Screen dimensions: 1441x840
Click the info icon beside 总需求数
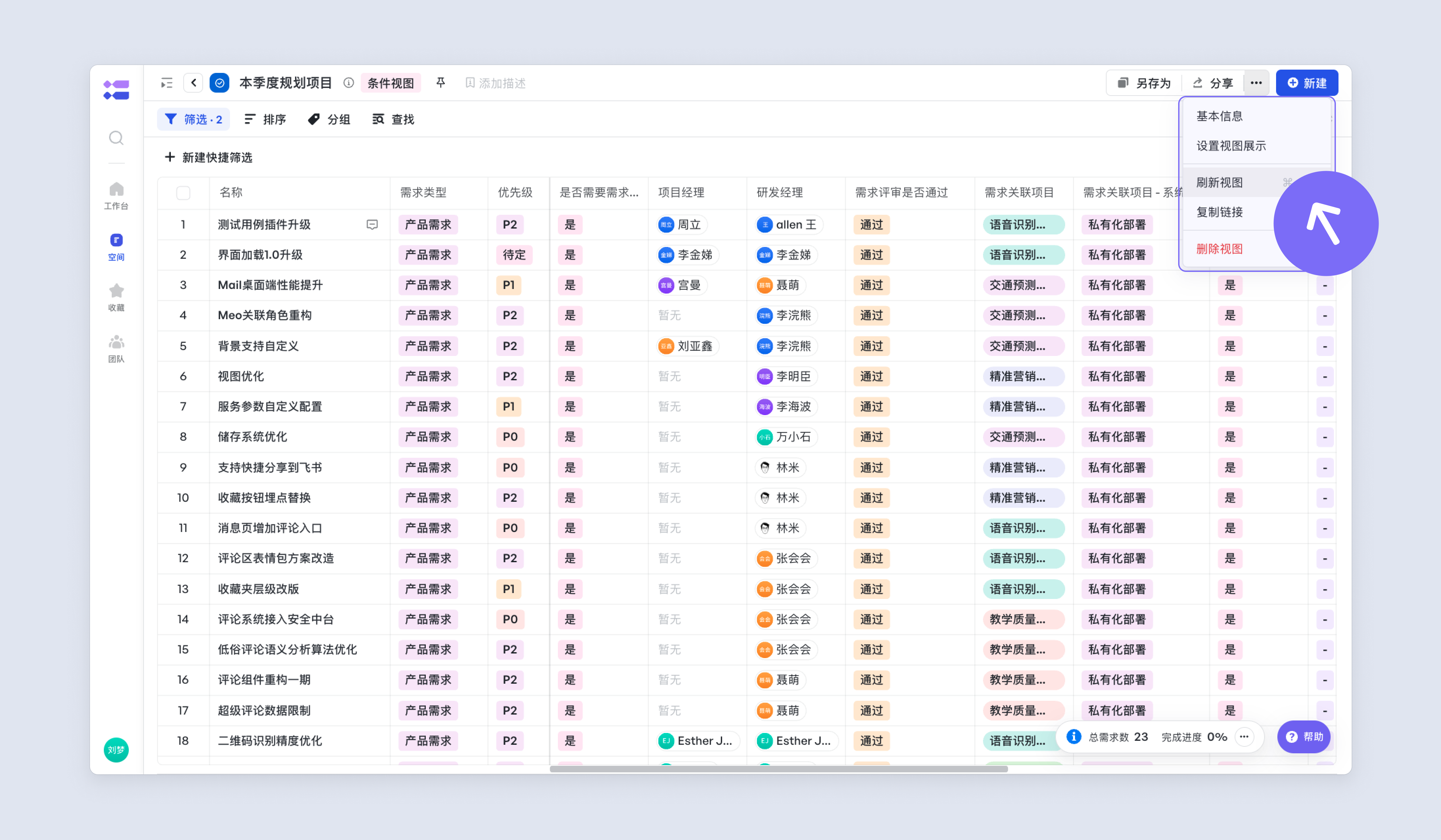pos(1073,737)
